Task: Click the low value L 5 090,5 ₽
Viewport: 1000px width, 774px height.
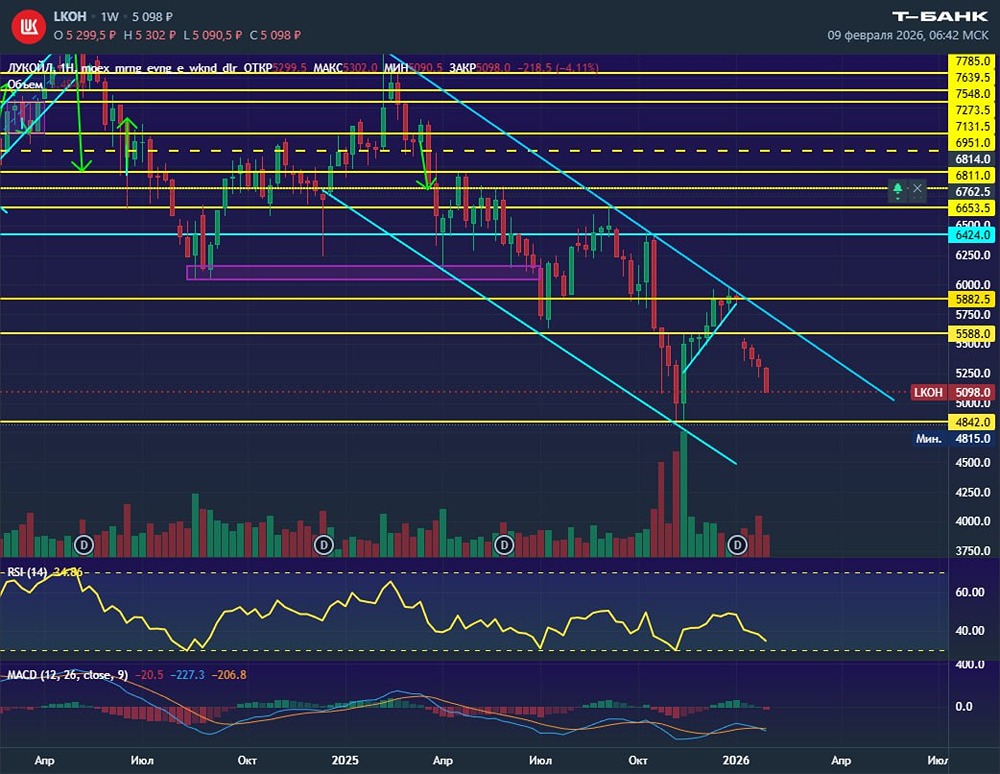Action: pyautogui.click(x=212, y=35)
